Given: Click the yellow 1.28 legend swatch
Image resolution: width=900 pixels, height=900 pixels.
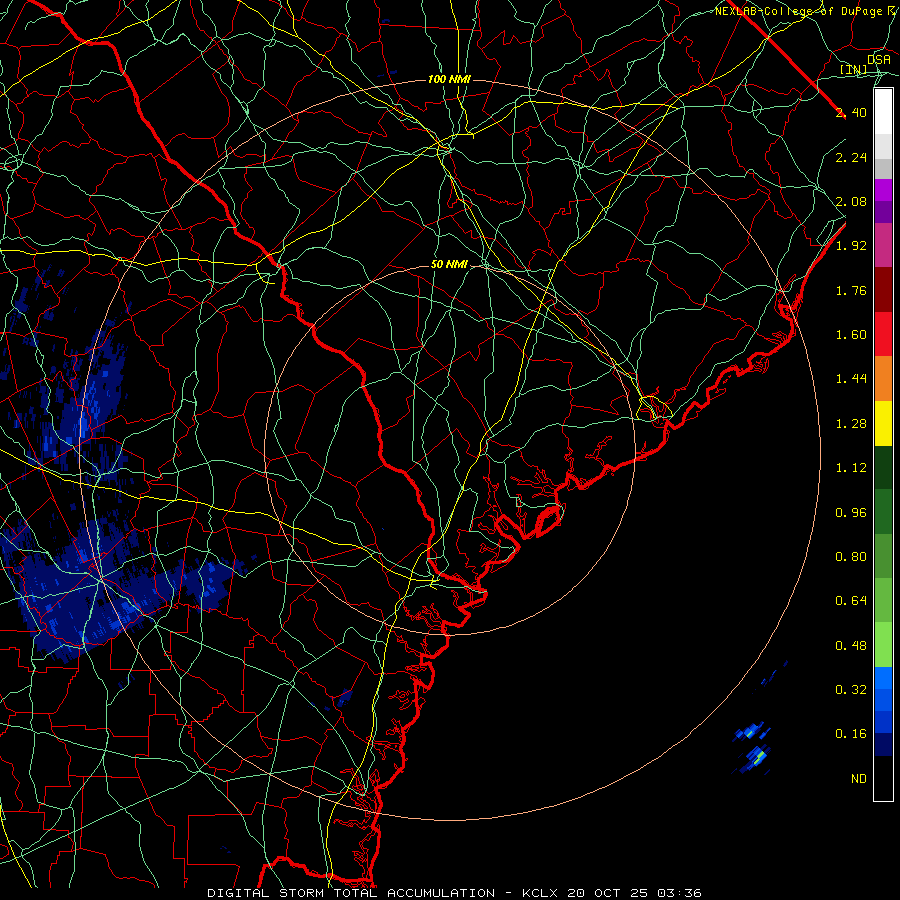Looking at the screenshot, I should coord(883,423).
